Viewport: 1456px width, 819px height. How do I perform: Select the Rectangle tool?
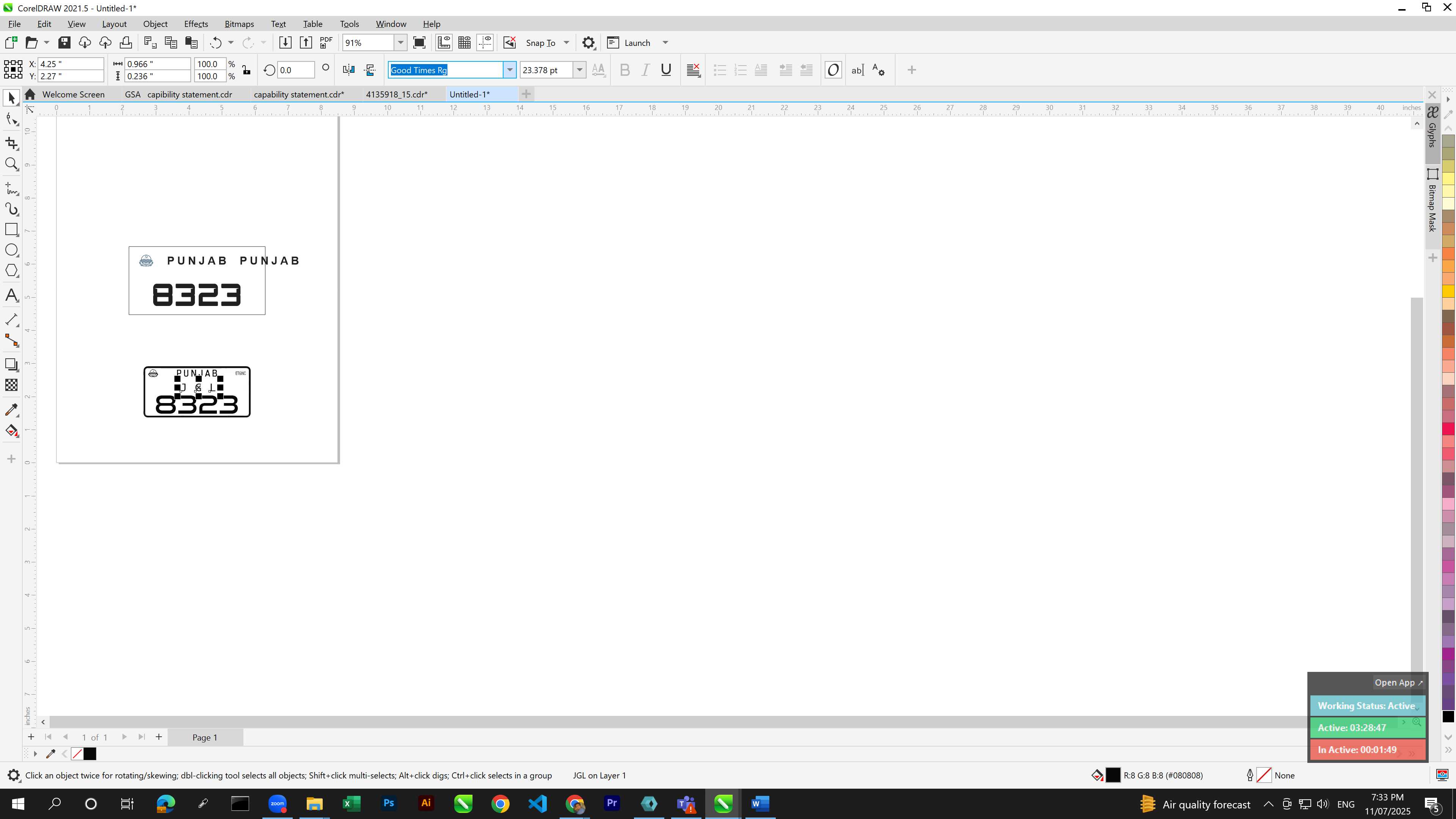click(x=11, y=229)
